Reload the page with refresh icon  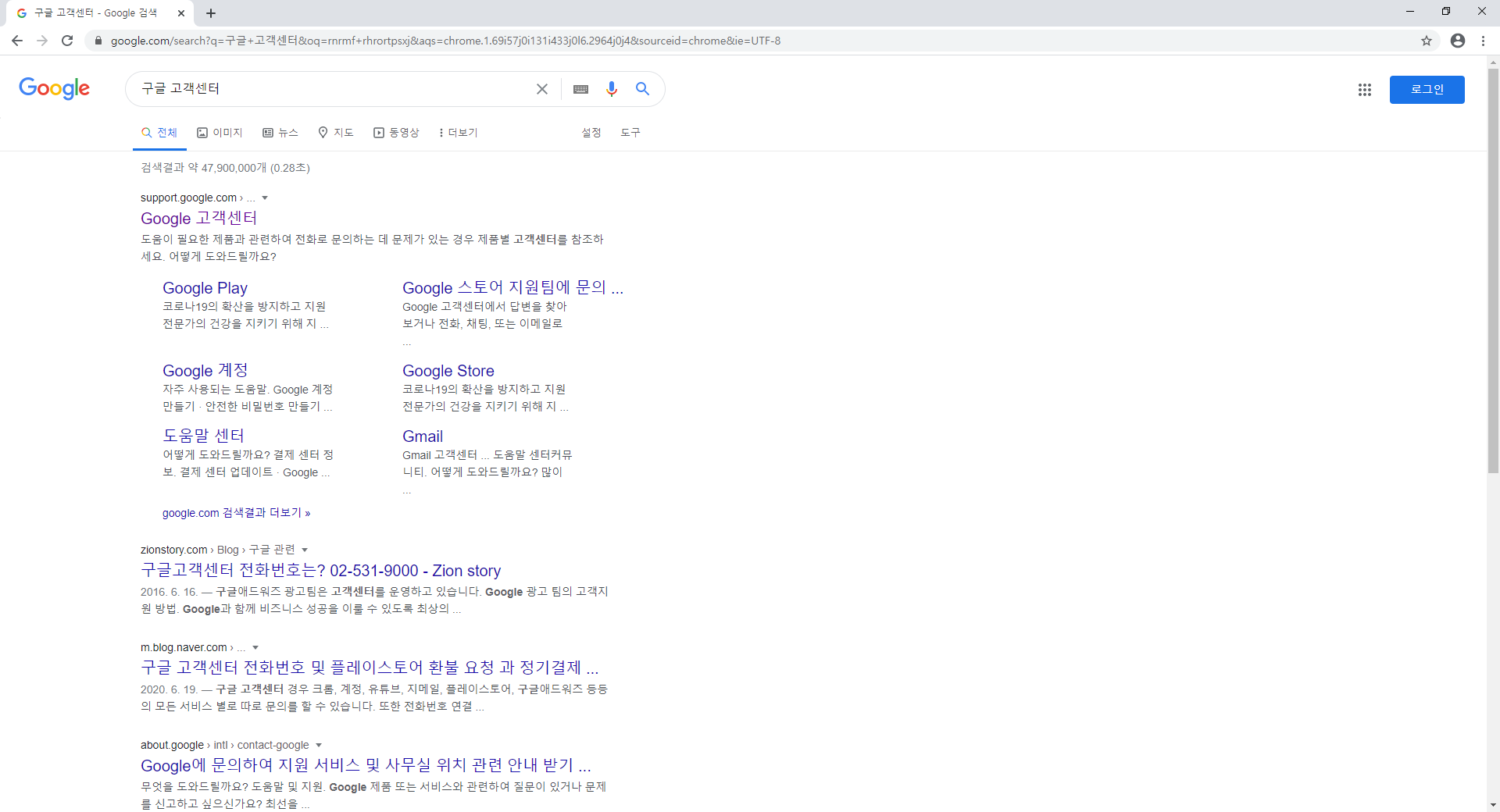tap(67, 41)
